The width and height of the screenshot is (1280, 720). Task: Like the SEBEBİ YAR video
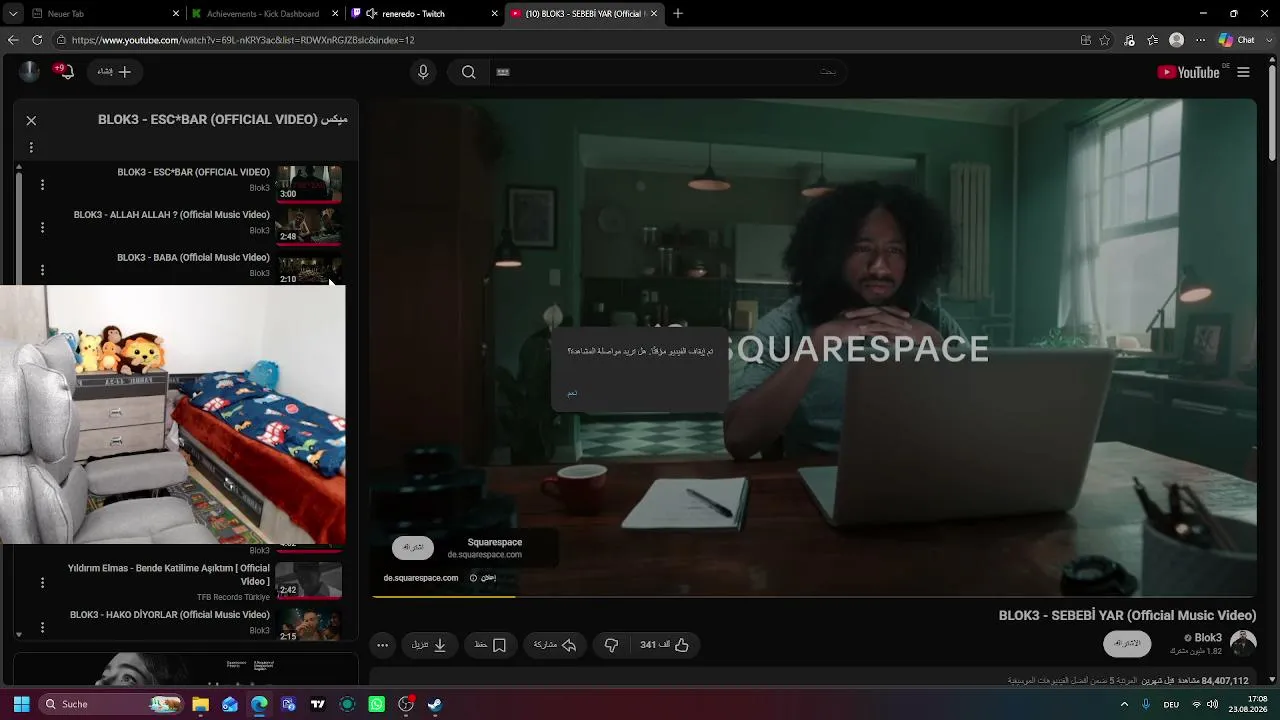665,645
